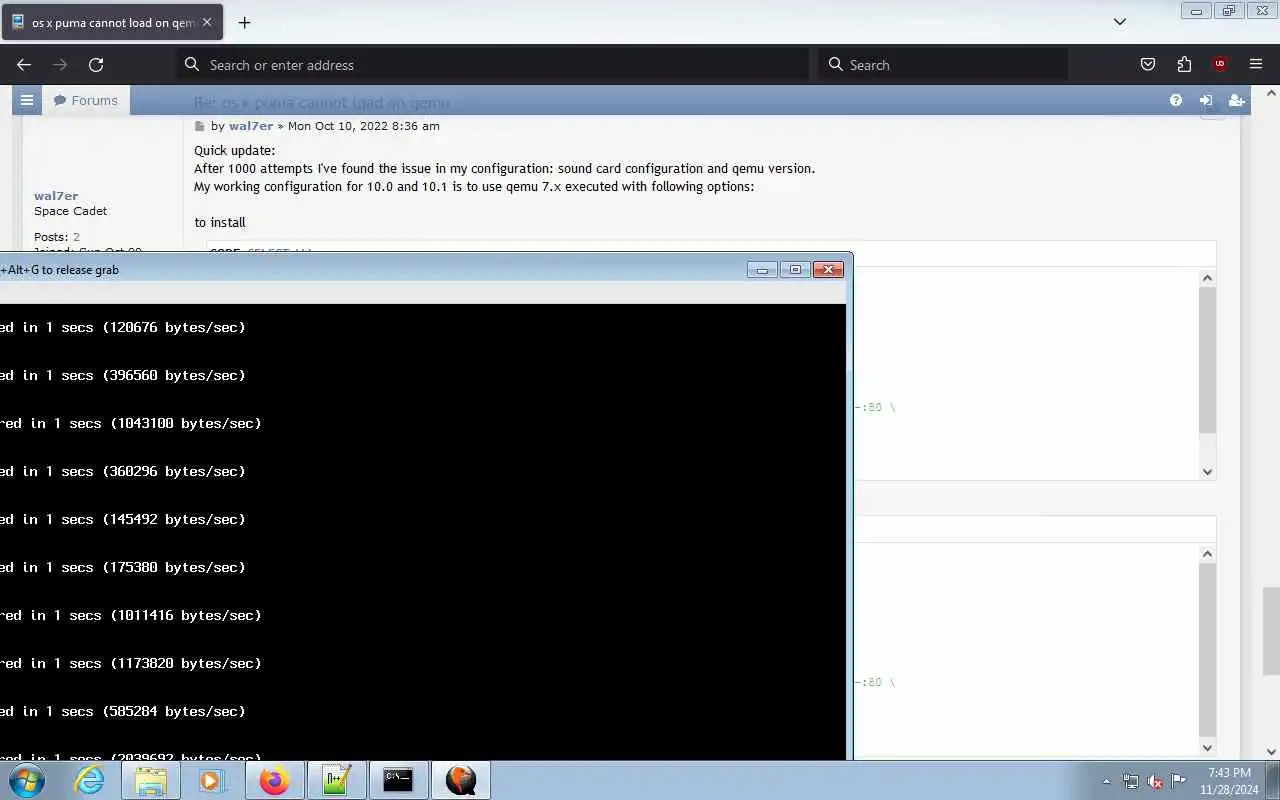
Task: Click the second code box scroll-up arrow
Action: click(x=1208, y=554)
